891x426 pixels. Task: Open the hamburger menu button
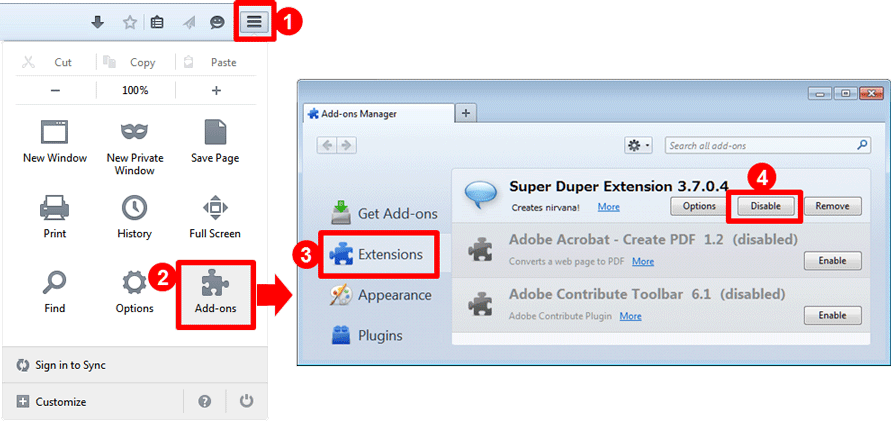tap(254, 22)
